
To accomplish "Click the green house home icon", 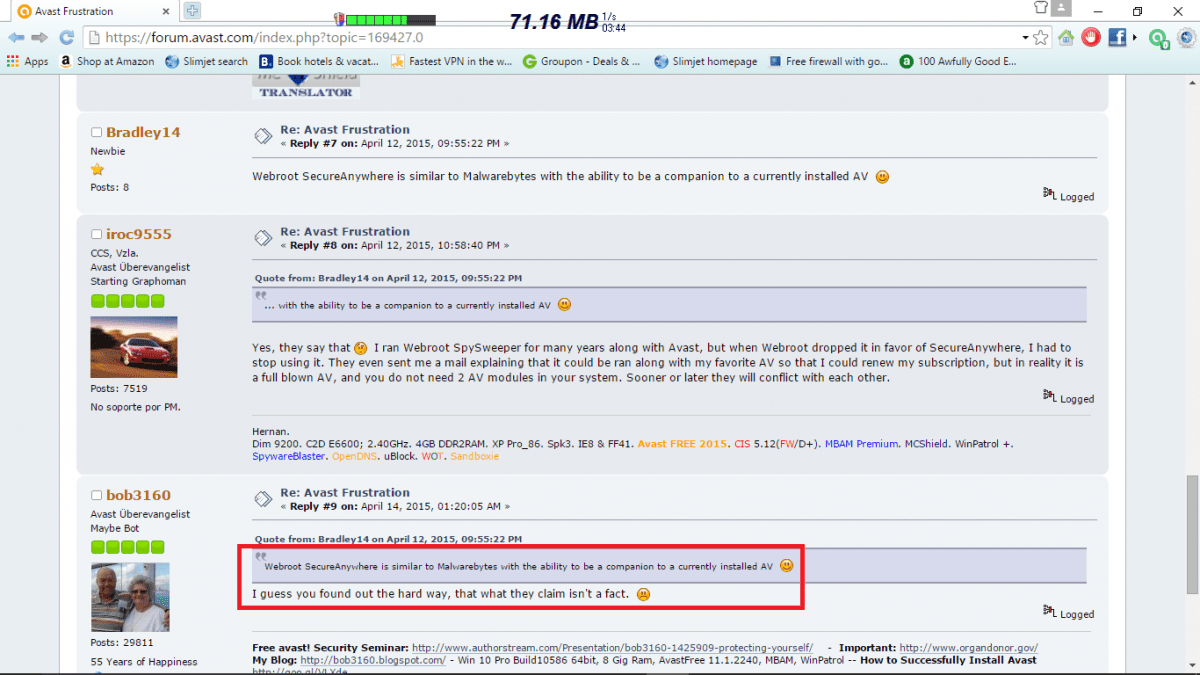I will (1066, 37).
